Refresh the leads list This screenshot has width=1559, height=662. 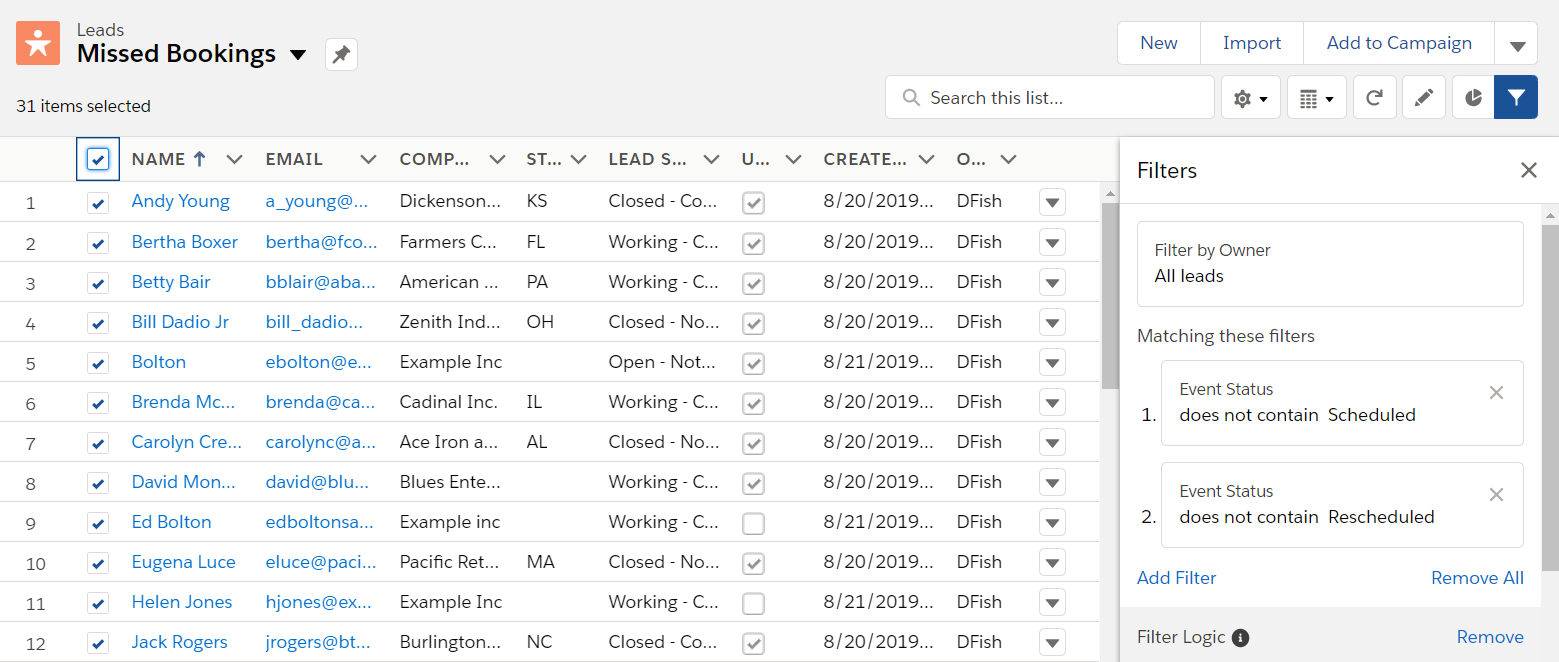pyautogui.click(x=1374, y=98)
